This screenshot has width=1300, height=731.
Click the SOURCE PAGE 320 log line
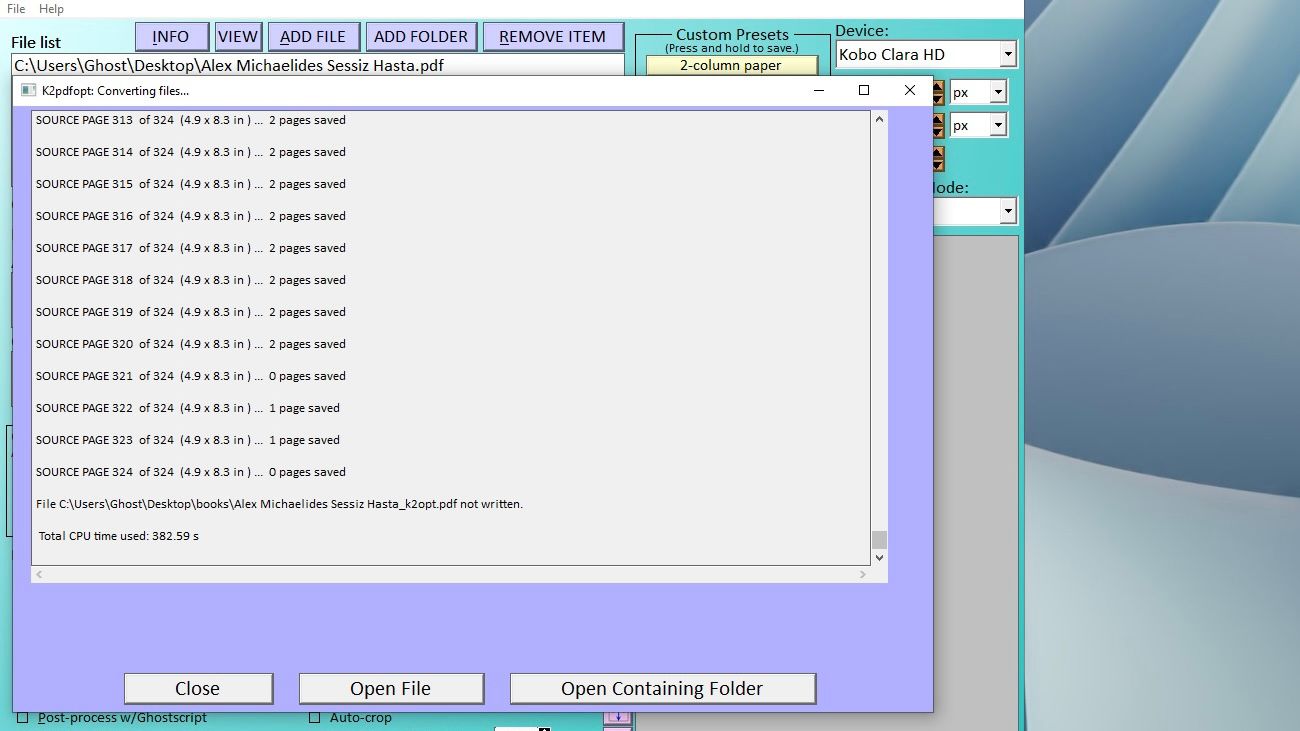pyautogui.click(x=191, y=344)
